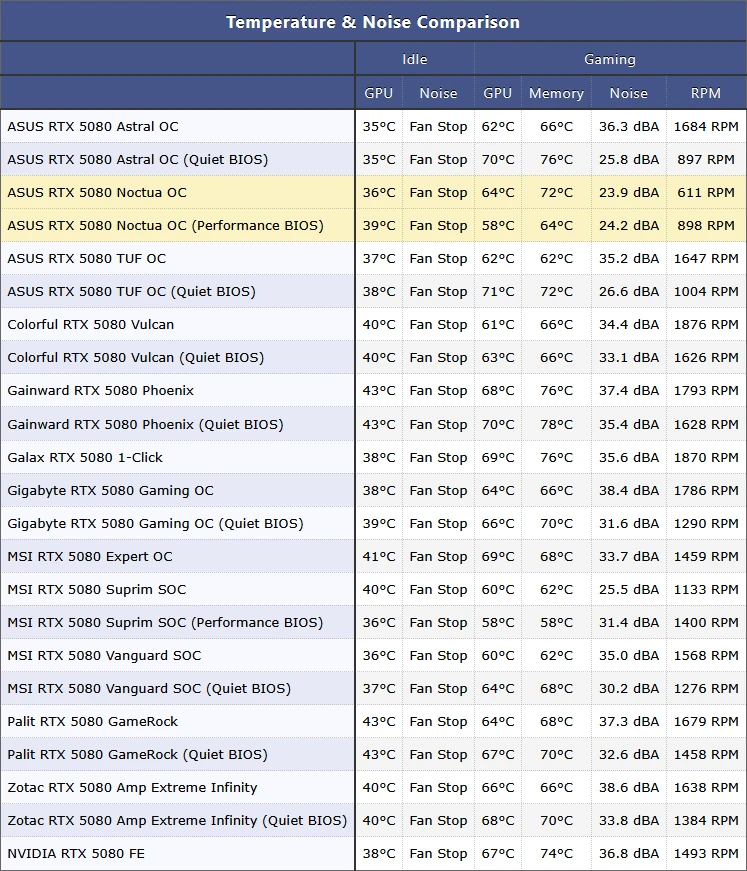Select the Idle column group header
This screenshot has height=871, width=747.
click(415, 59)
